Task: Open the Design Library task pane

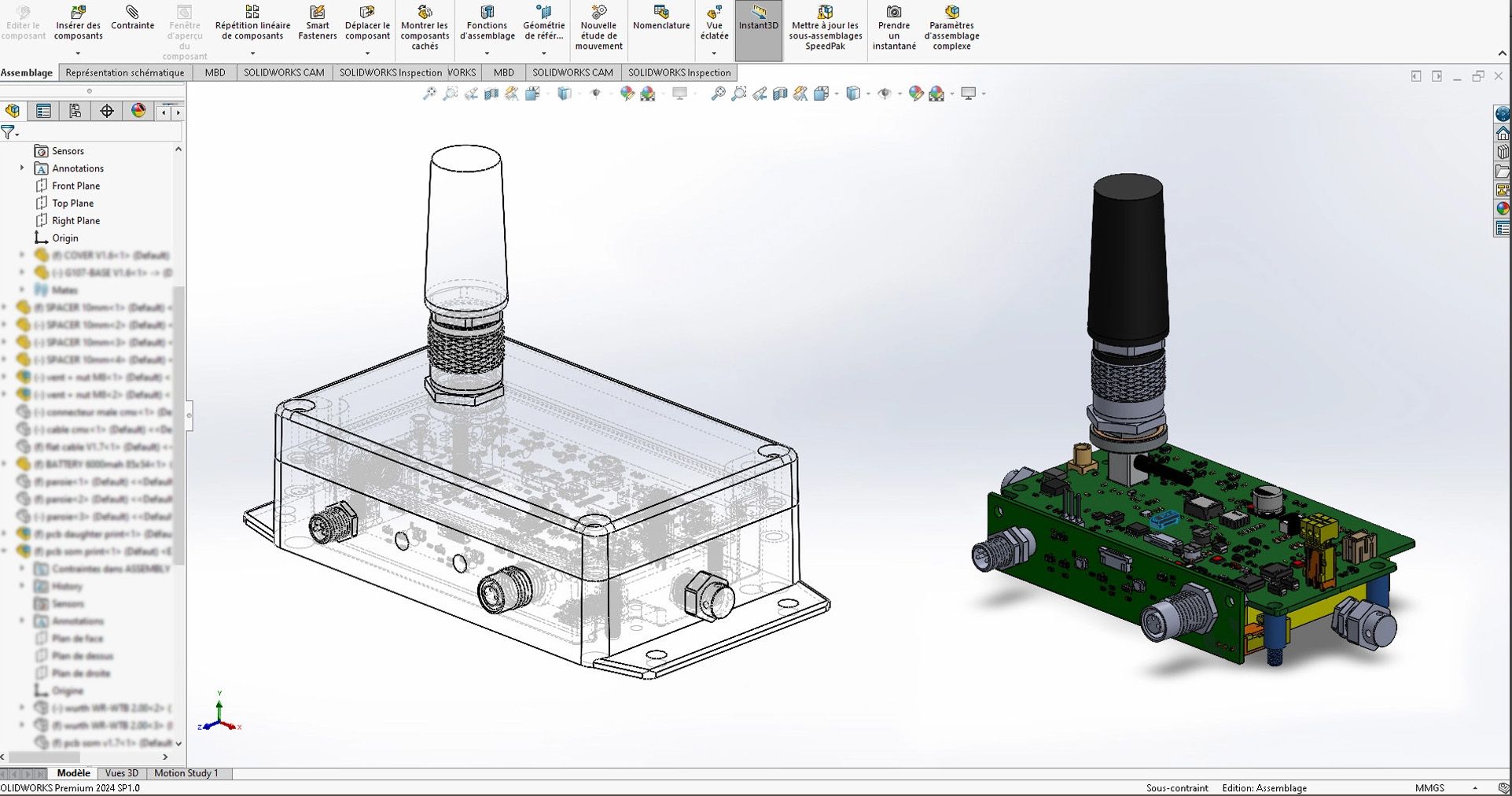Action: [x=1503, y=152]
